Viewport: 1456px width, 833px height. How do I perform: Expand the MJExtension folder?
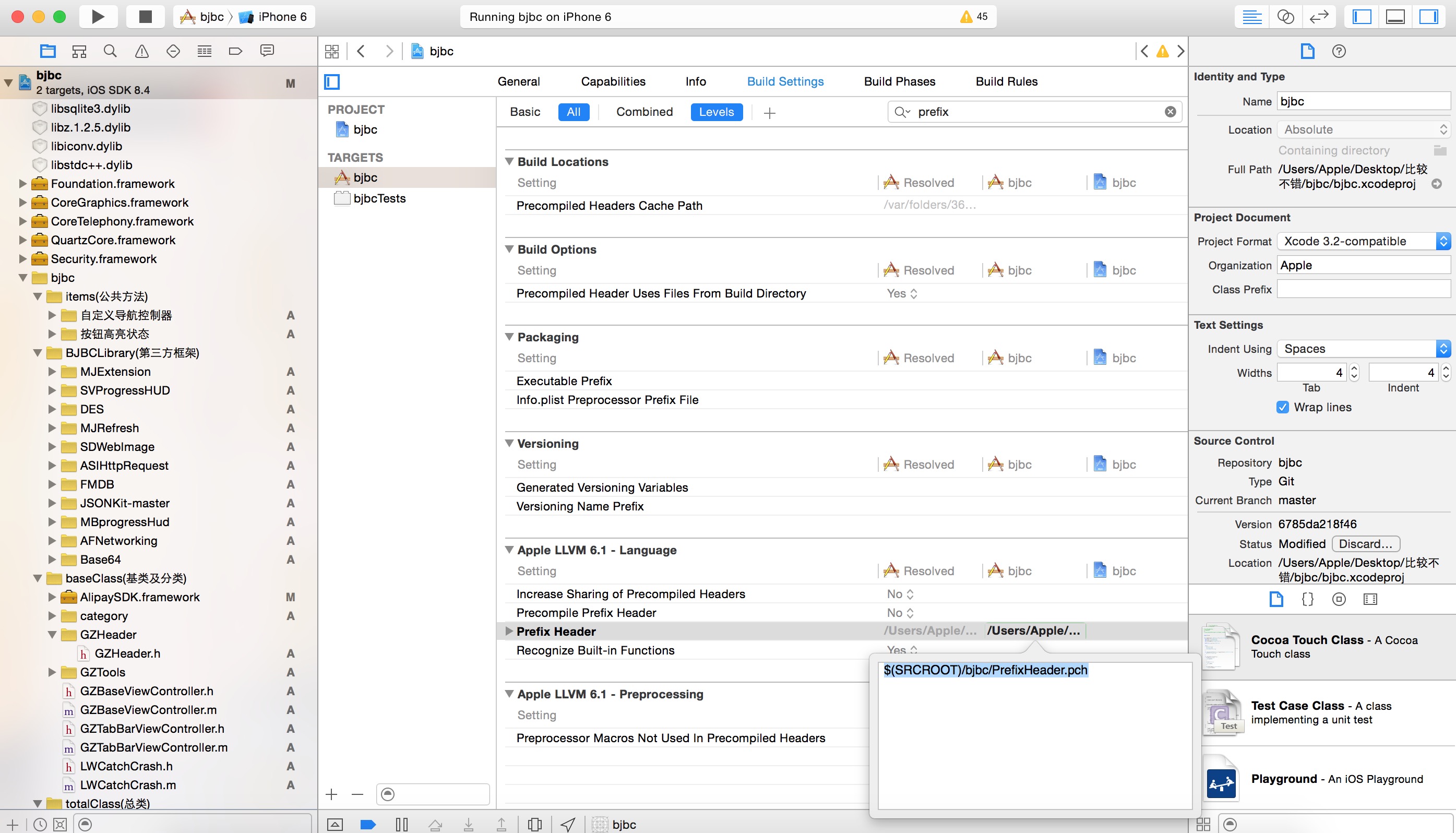pyautogui.click(x=52, y=371)
